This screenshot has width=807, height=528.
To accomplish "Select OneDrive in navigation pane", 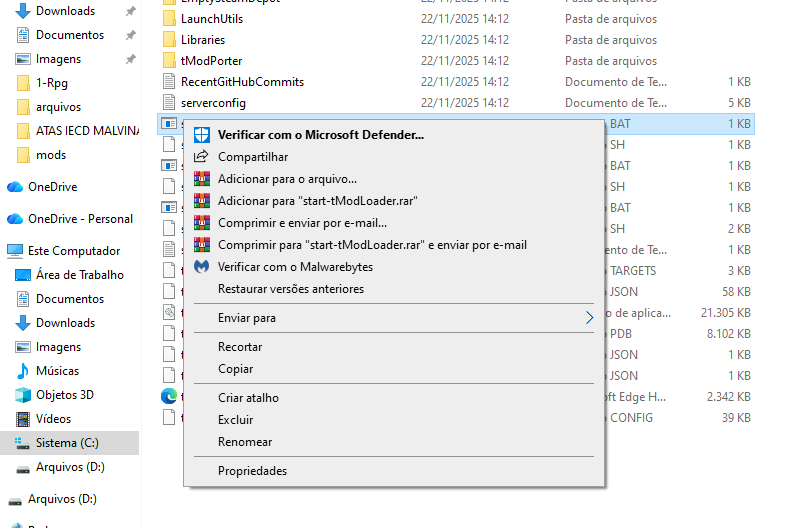I will (x=52, y=187).
